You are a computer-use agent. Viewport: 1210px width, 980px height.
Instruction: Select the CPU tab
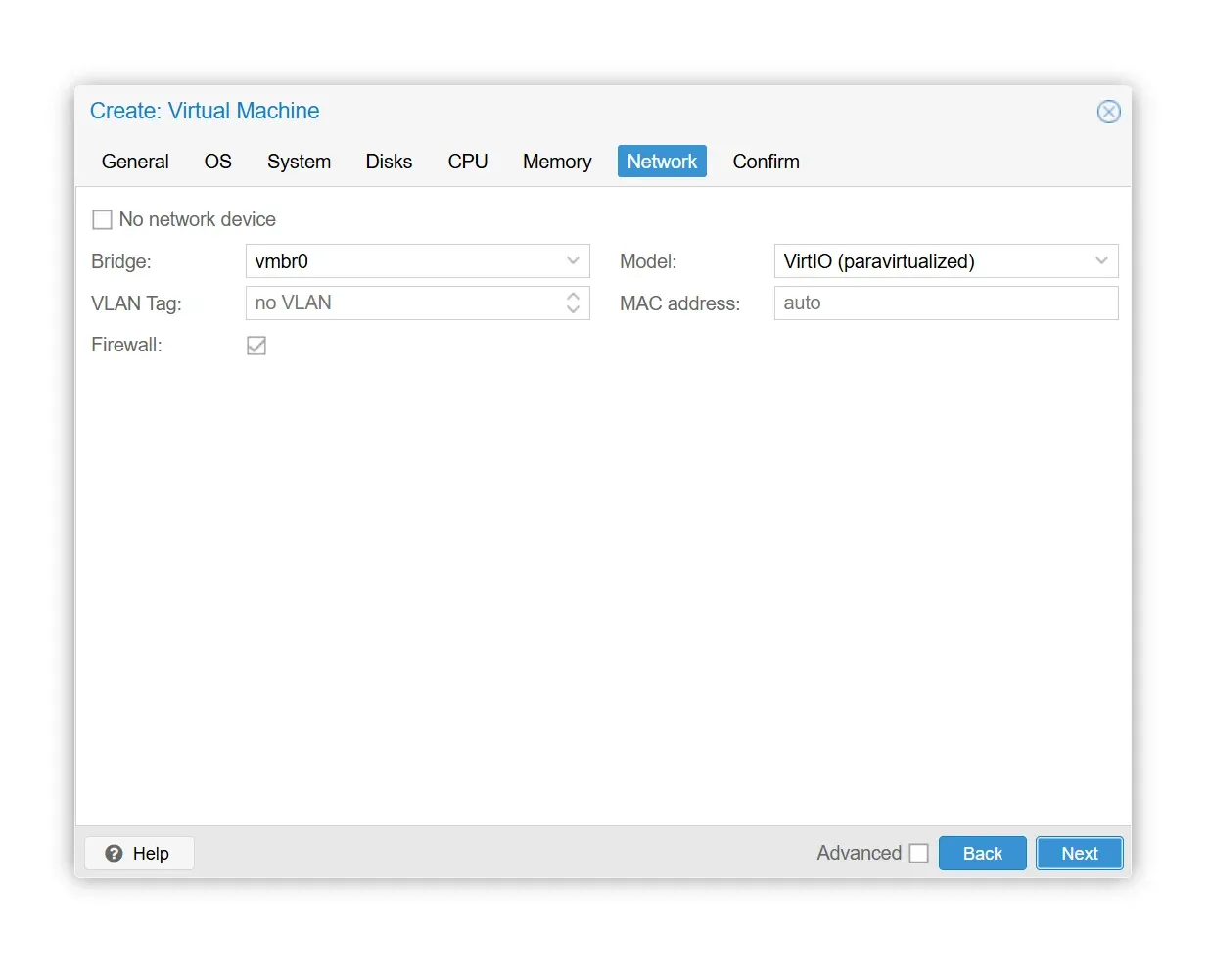tap(468, 162)
